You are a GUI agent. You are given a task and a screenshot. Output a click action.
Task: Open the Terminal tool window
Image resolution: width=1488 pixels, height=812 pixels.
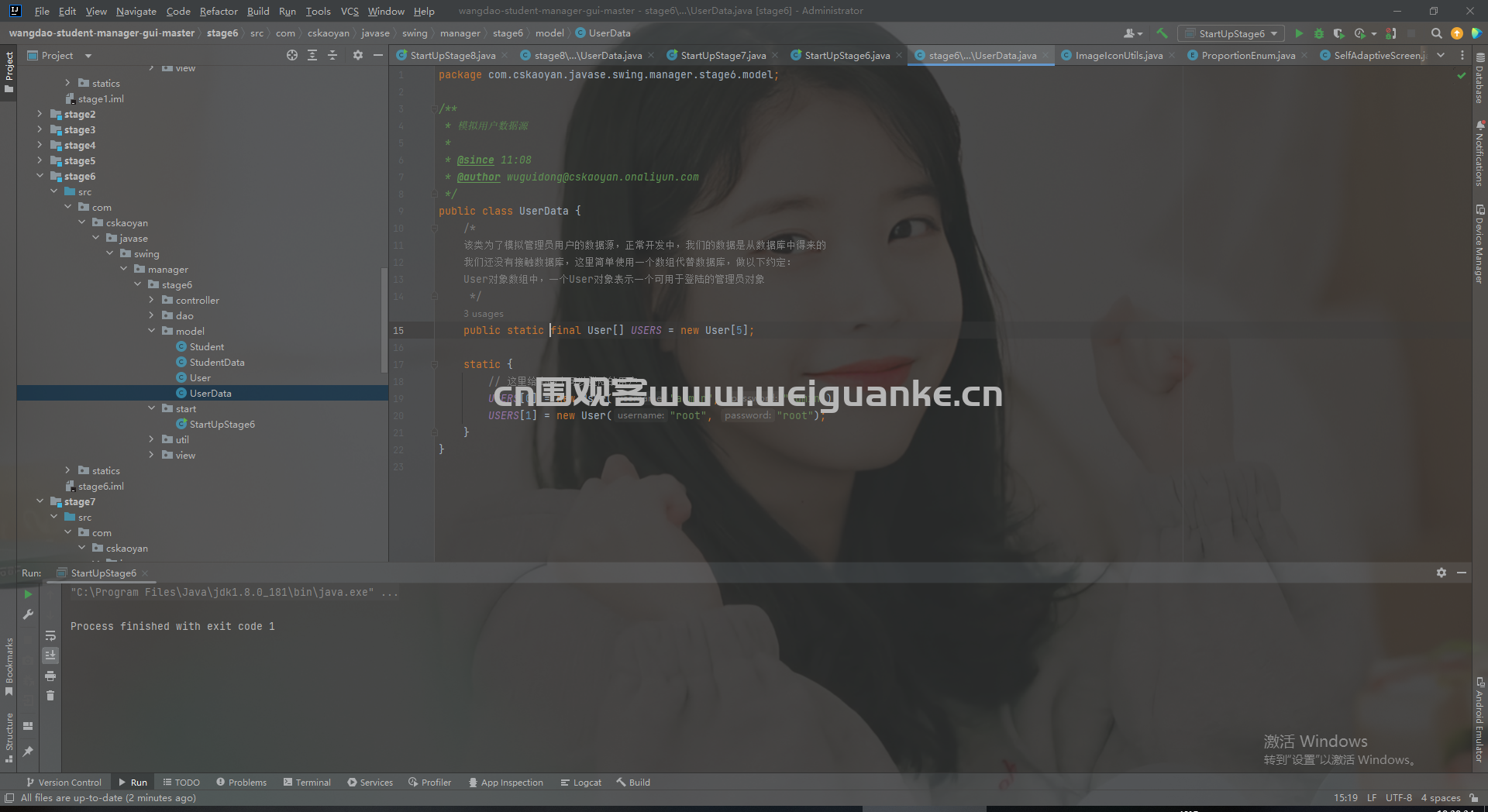point(307,783)
